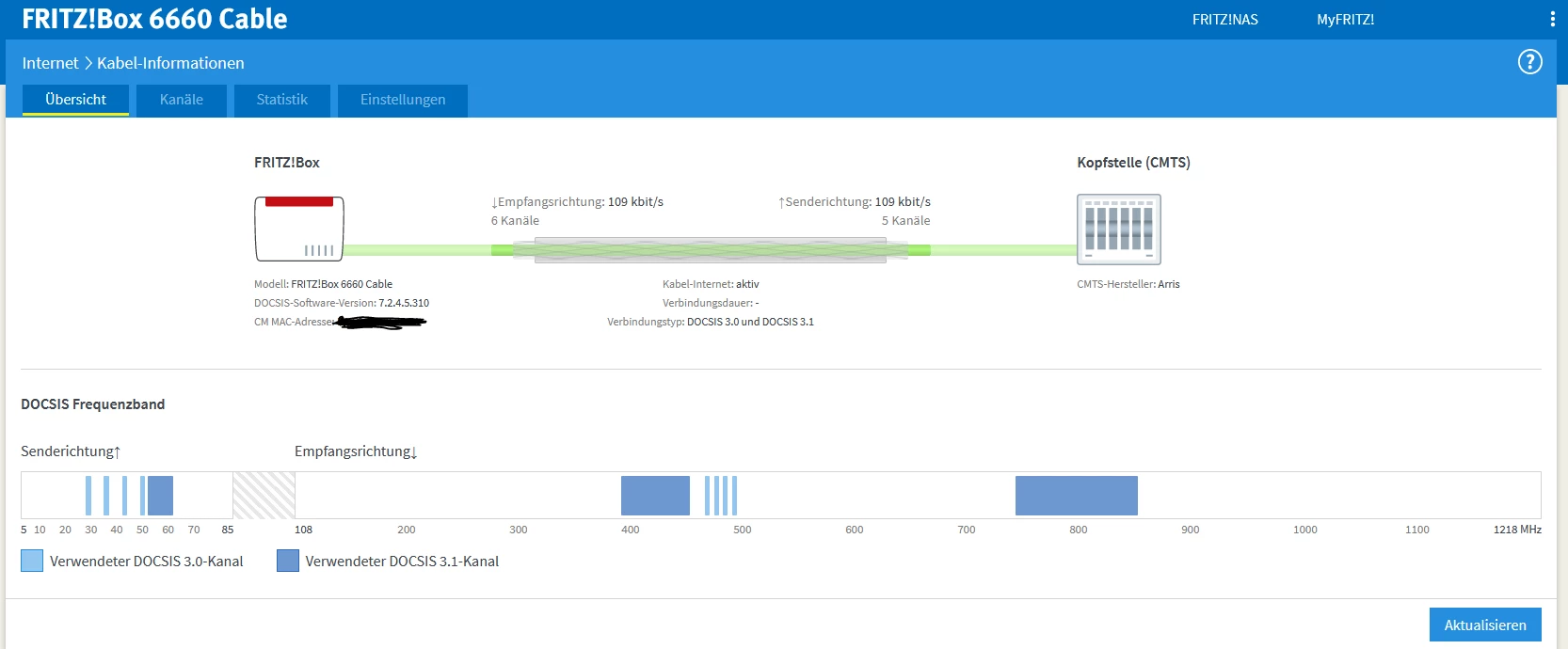Open MyFRITZ! link in header
The image size is (1568, 649).
click(1345, 20)
